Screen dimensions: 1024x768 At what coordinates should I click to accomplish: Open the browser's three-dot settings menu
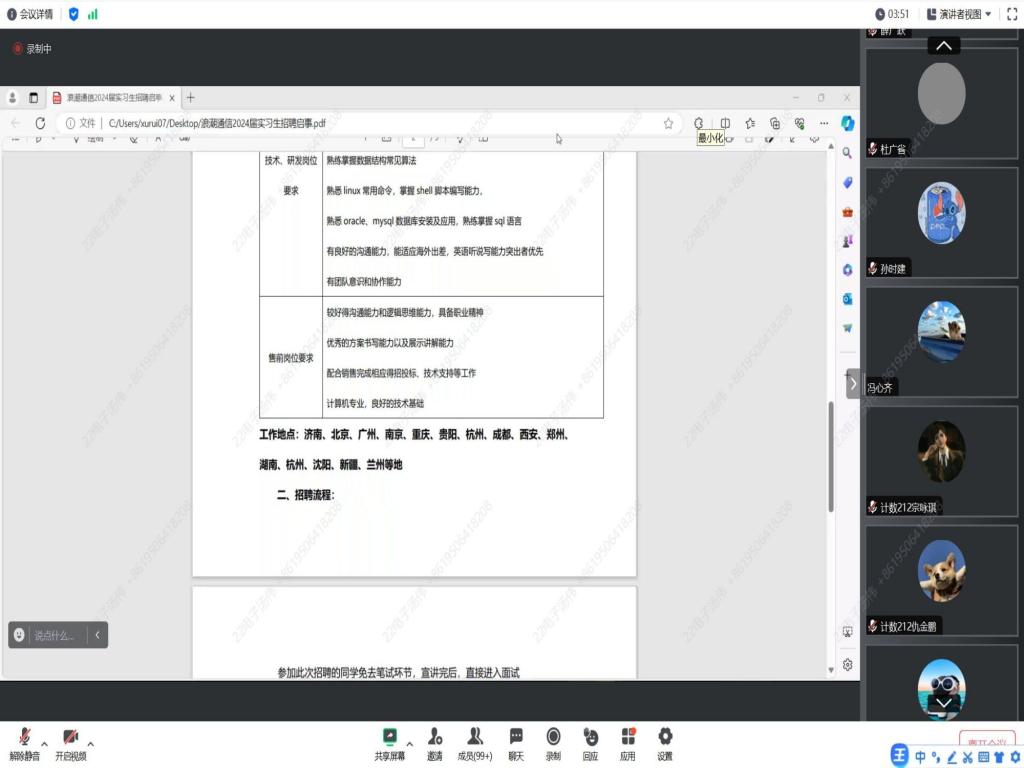[824, 123]
